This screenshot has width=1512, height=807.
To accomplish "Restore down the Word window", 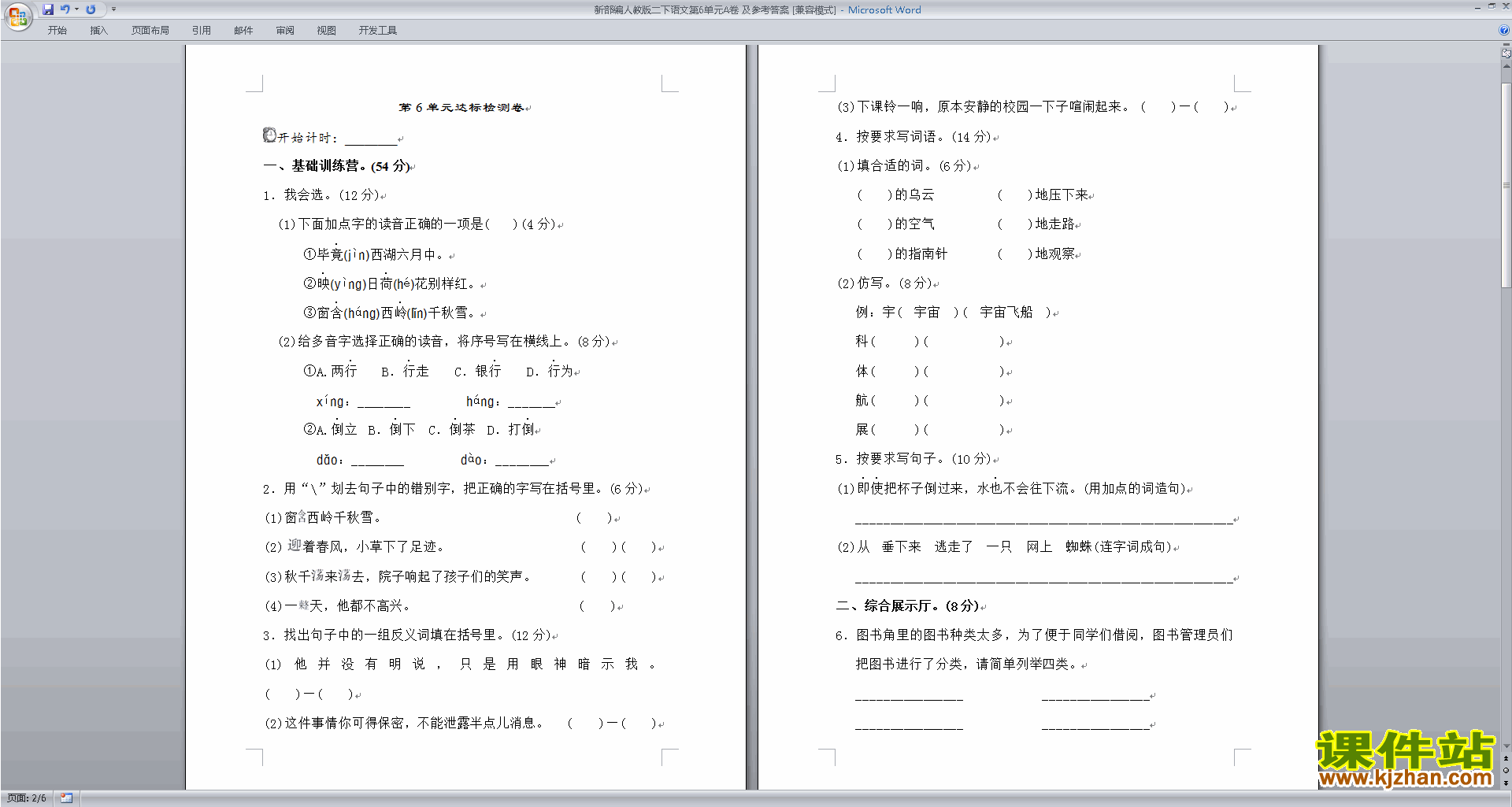I will click(1492, 6).
